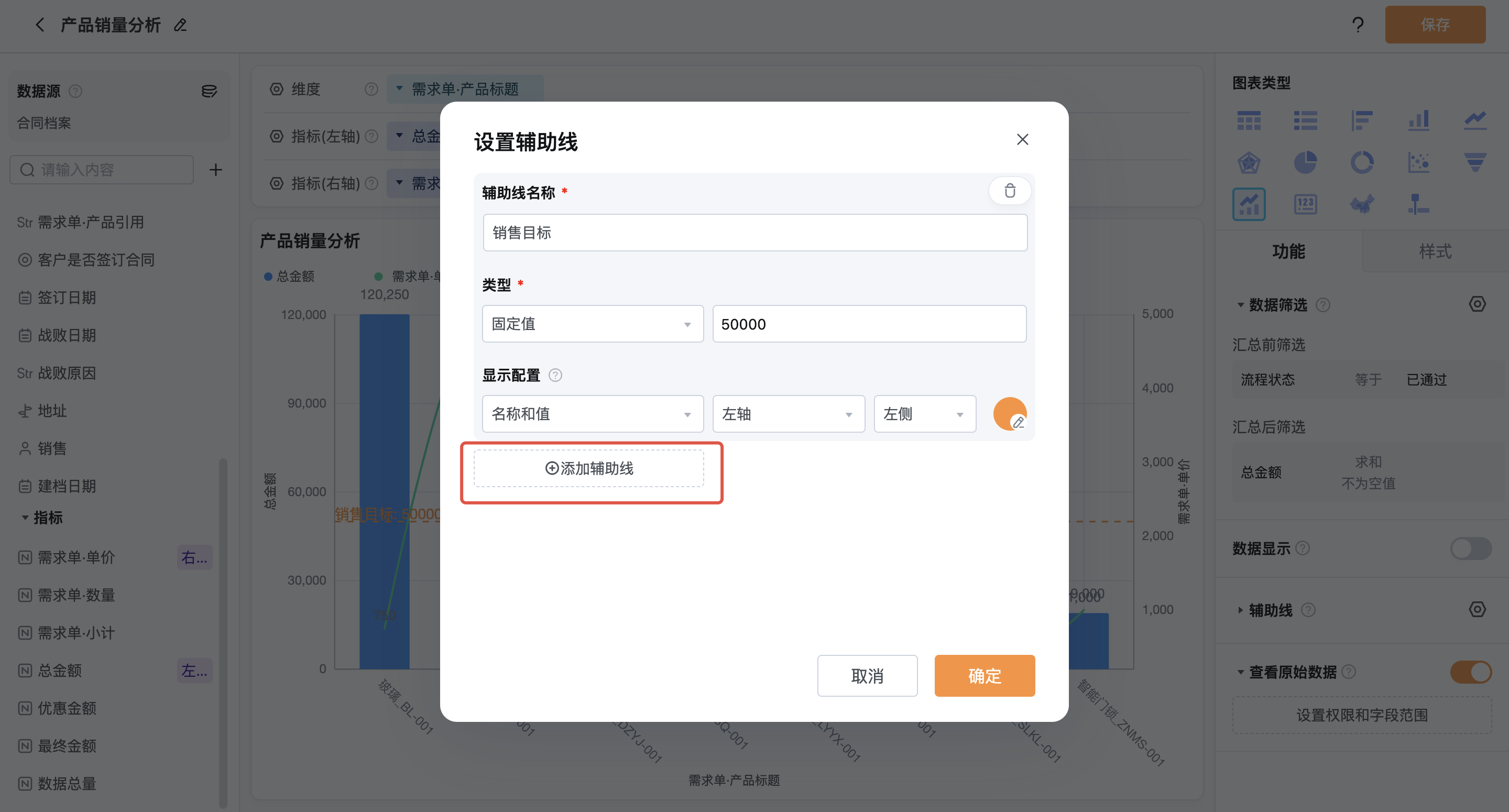The height and width of the screenshot is (812, 1509).
Task: Click the 请输入内容 search box
Action: tap(101, 170)
